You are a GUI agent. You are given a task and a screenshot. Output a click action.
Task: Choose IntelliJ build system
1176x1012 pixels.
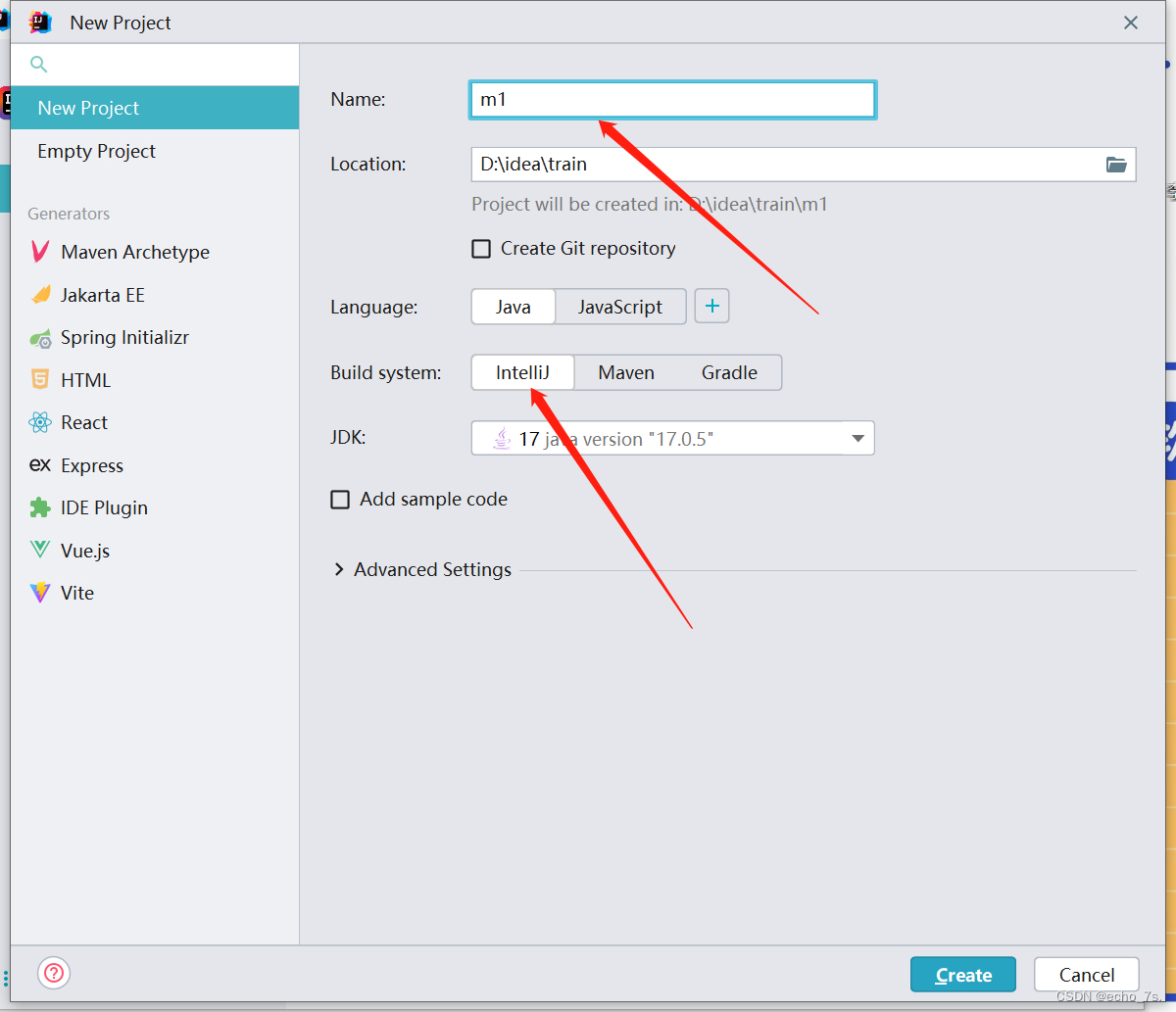pyautogui.click(x=522, y=372)
